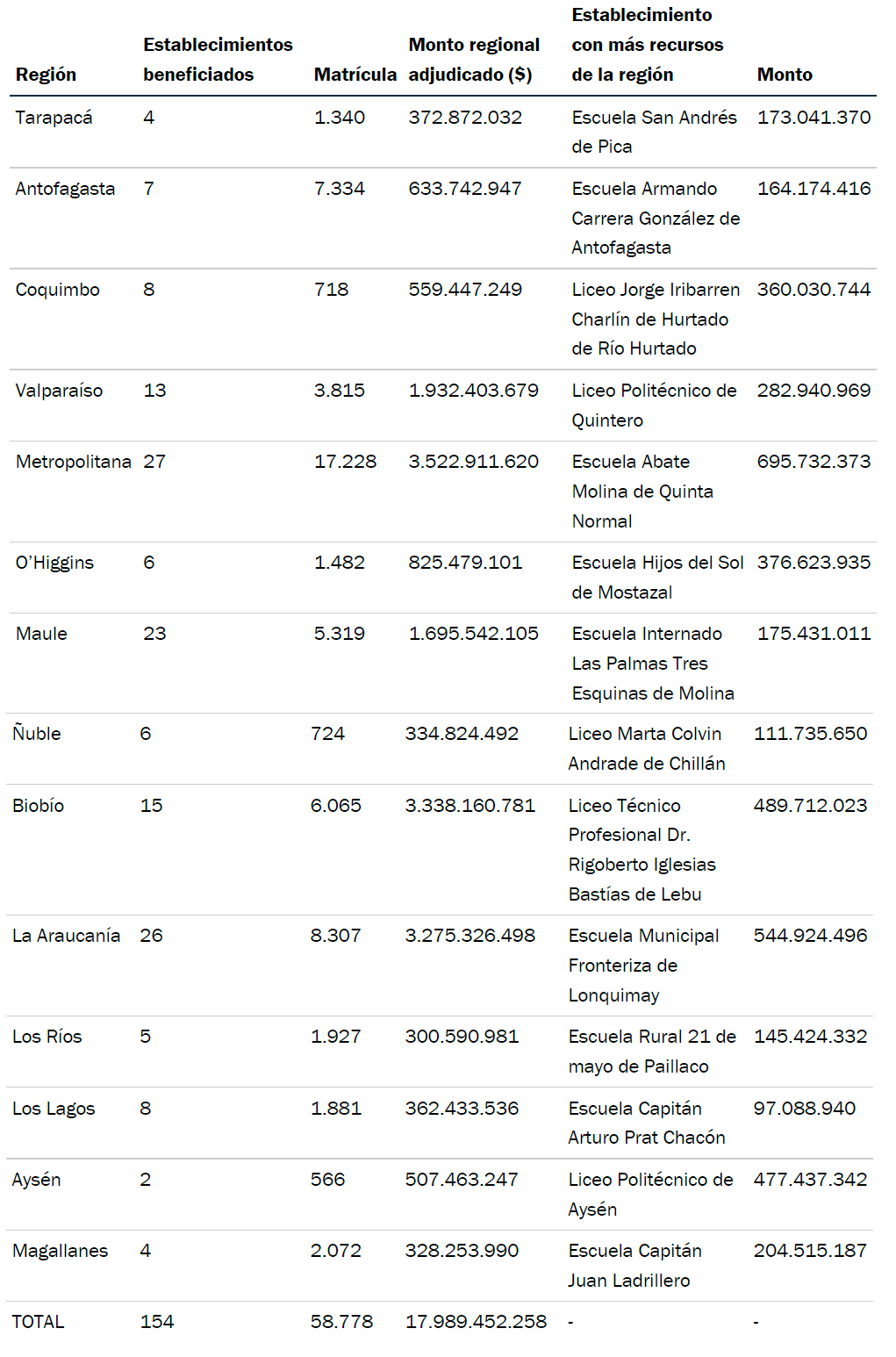Select the Biobío region cell
896x1357 pixels.
38,806
